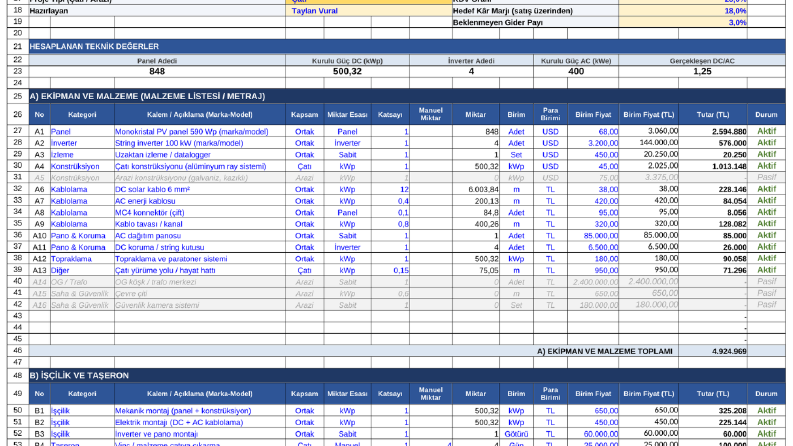
Task: Click unit price 60.000,00 in row B3
Action: (593, 434)
